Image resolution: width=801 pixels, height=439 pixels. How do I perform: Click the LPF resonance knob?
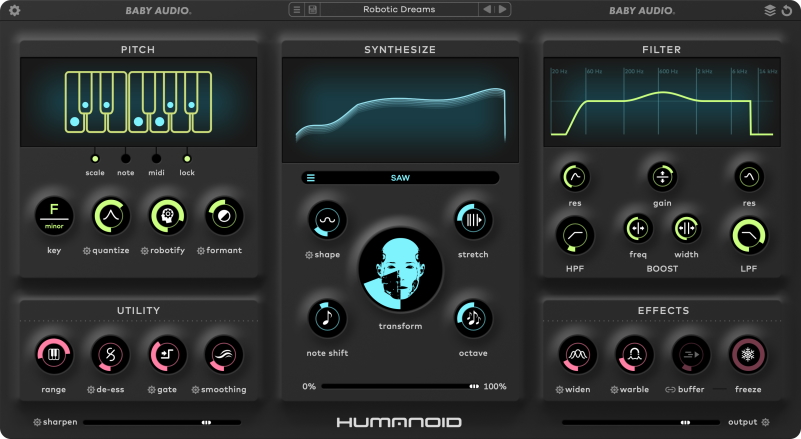[749, 177]
